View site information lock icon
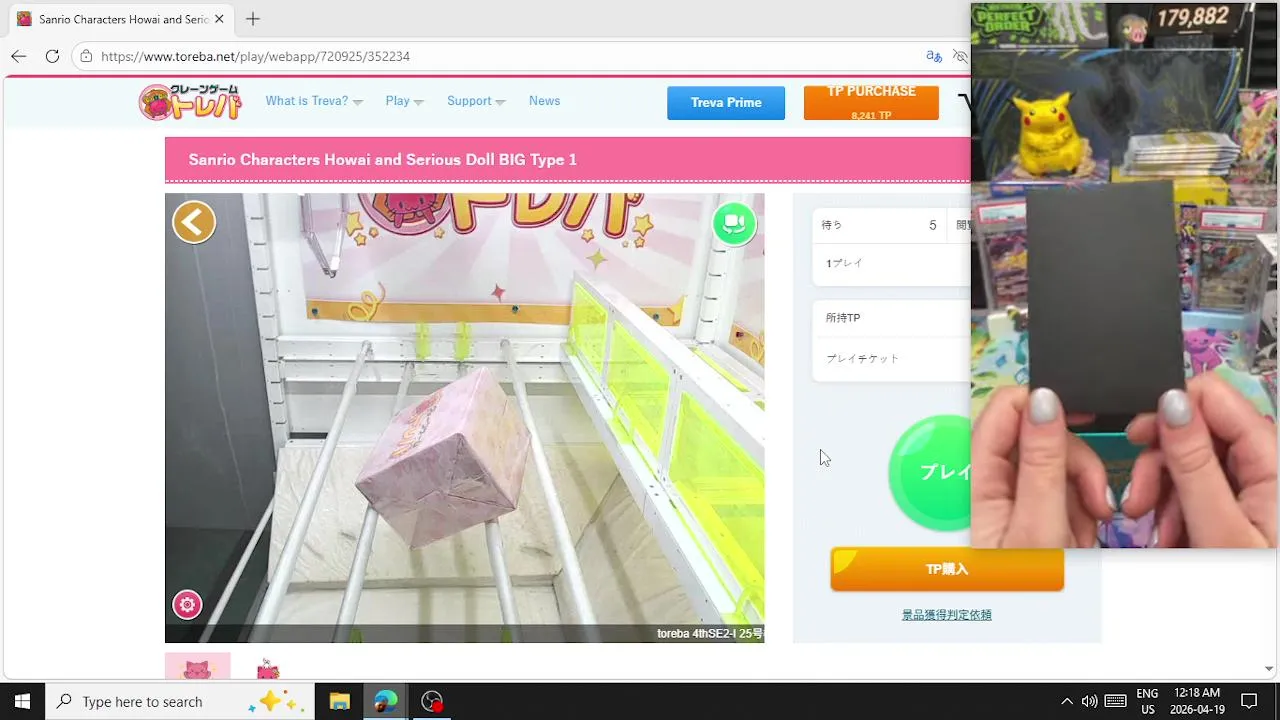Screen dimensions: 1280x720 pos(86,56)
